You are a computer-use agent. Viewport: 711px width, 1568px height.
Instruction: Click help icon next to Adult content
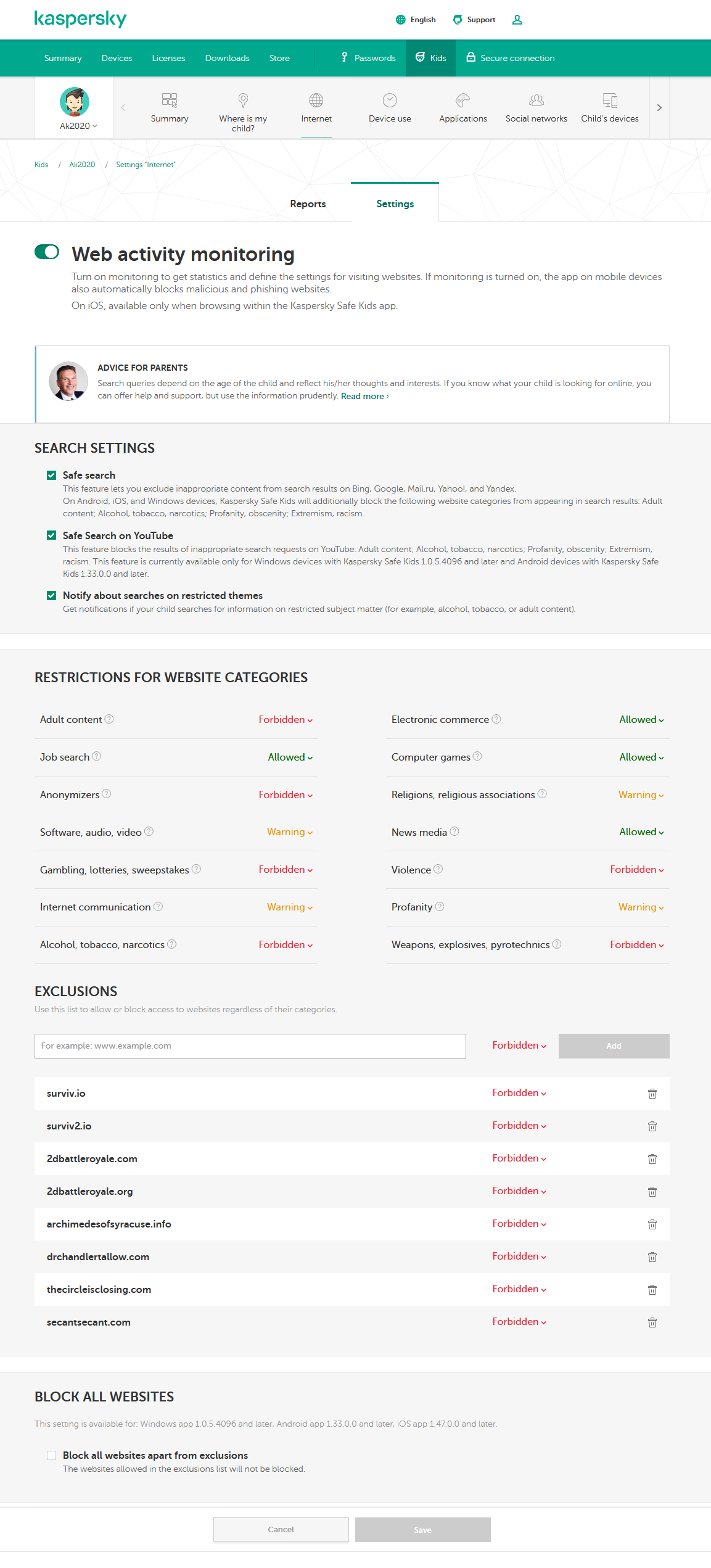click(x=109, y=719)
